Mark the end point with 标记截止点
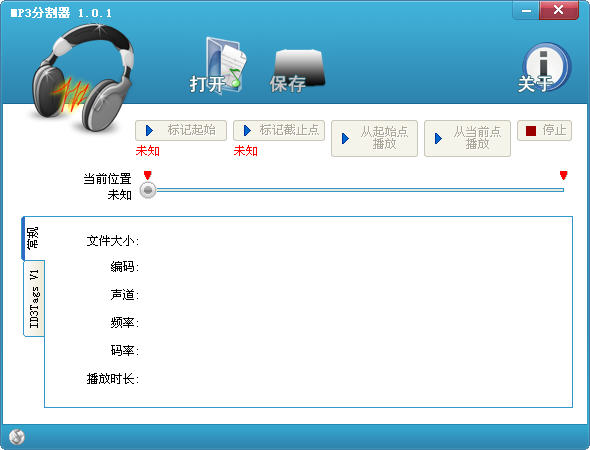590x450 pixels. [x=279, y=131]
